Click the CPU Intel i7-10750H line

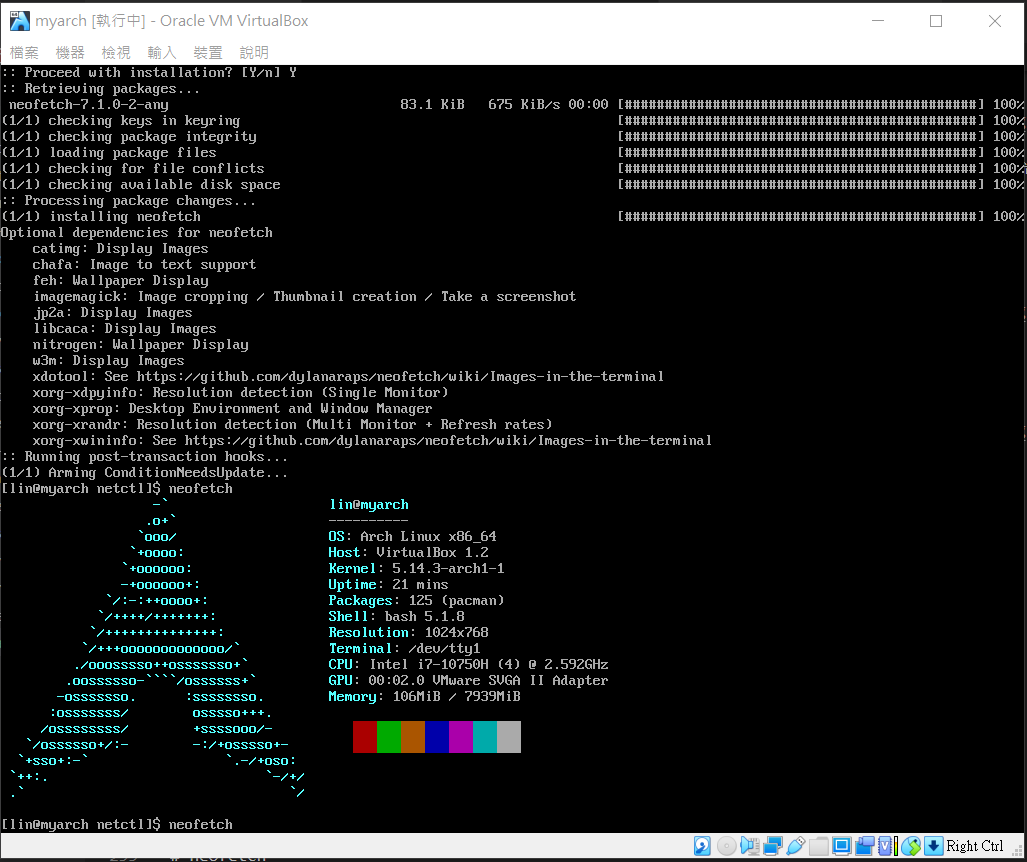[468, 664]
